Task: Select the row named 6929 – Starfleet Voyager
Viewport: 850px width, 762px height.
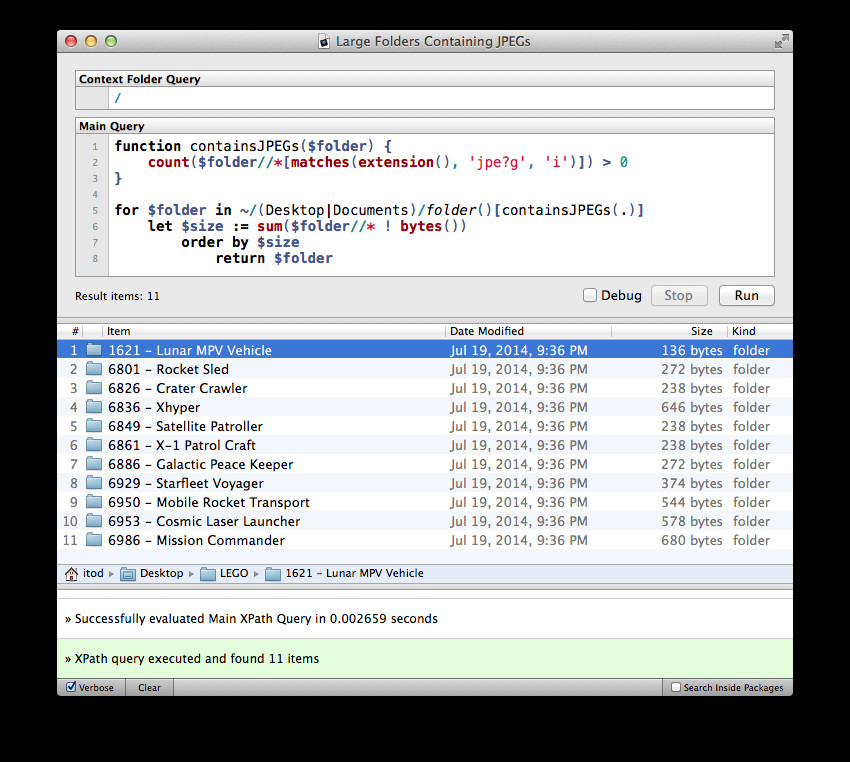Action: pyautogui.click(x=425, y=483)
